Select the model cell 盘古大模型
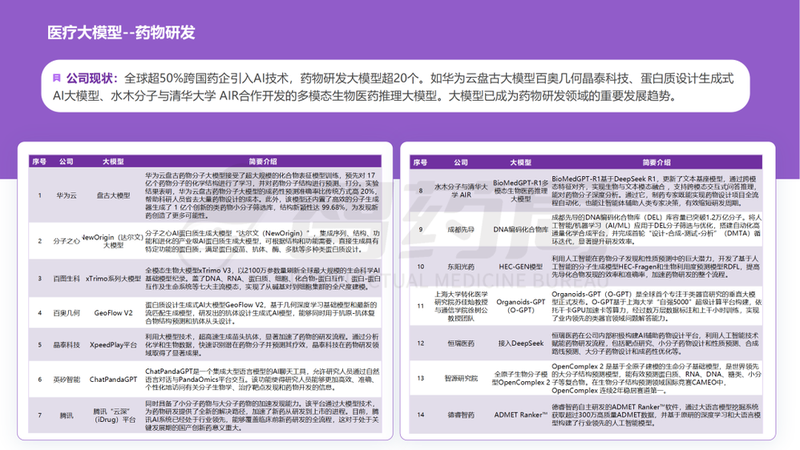This screenshot has width=800, height=450. point(113,195)
